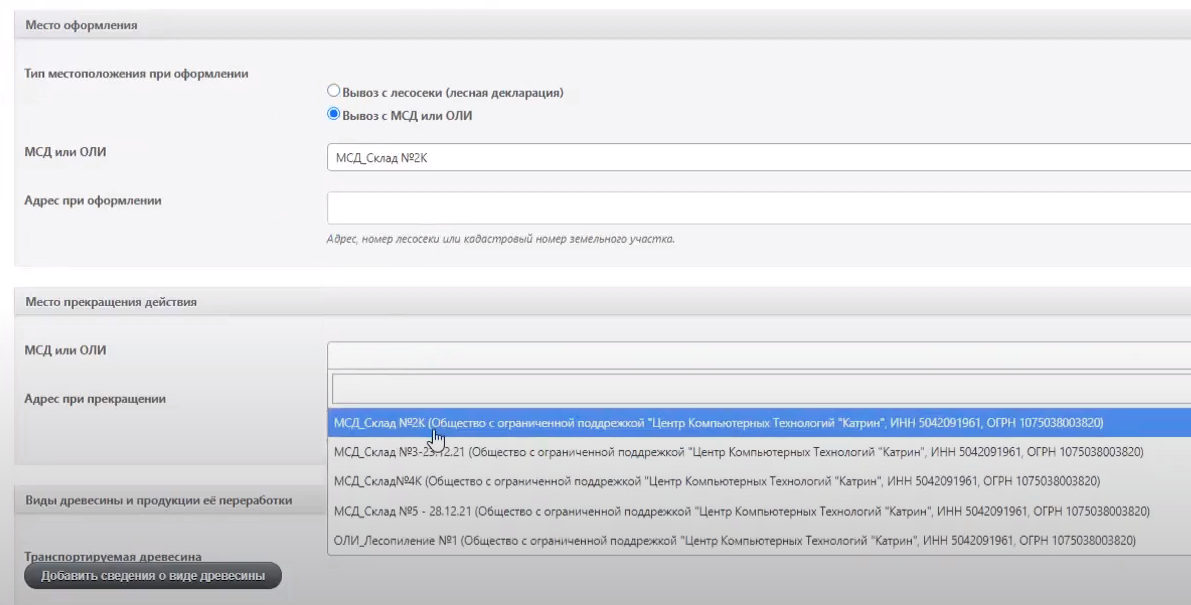This screenshot has width=1191, height=605.
Task: Pick the "МСД_Склад№4К" option from the list
Action: click(716, 481)
